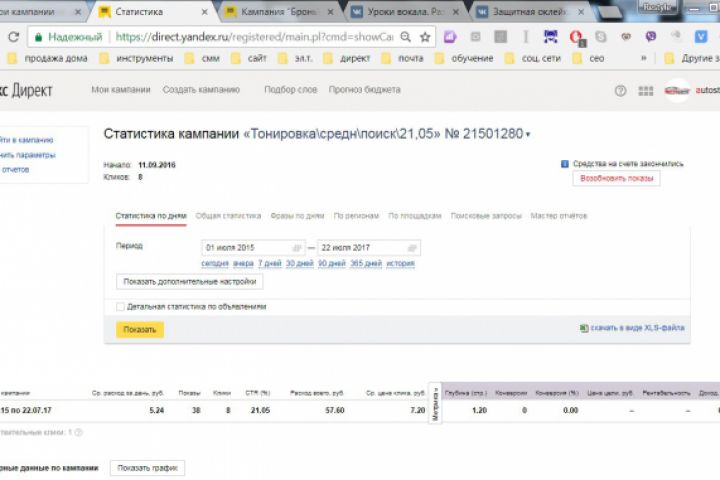Viewport: 720px width, 480px height.
Task: Click the start date field '01 июля 2015'
Action: tap(253, 248)
